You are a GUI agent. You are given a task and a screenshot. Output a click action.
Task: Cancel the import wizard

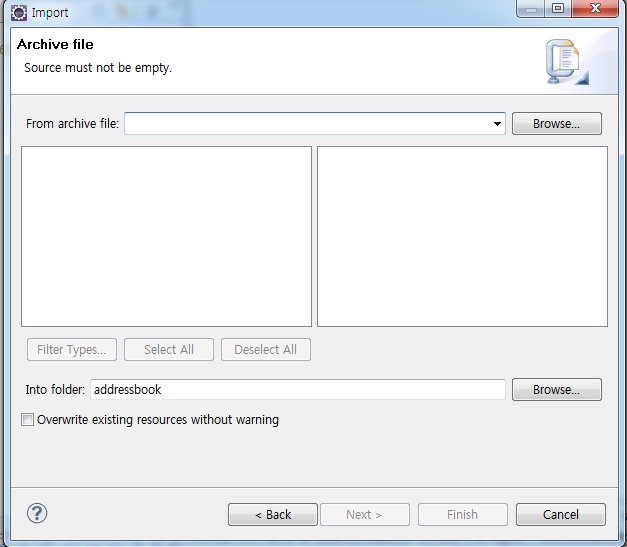(x=560, y=514)
